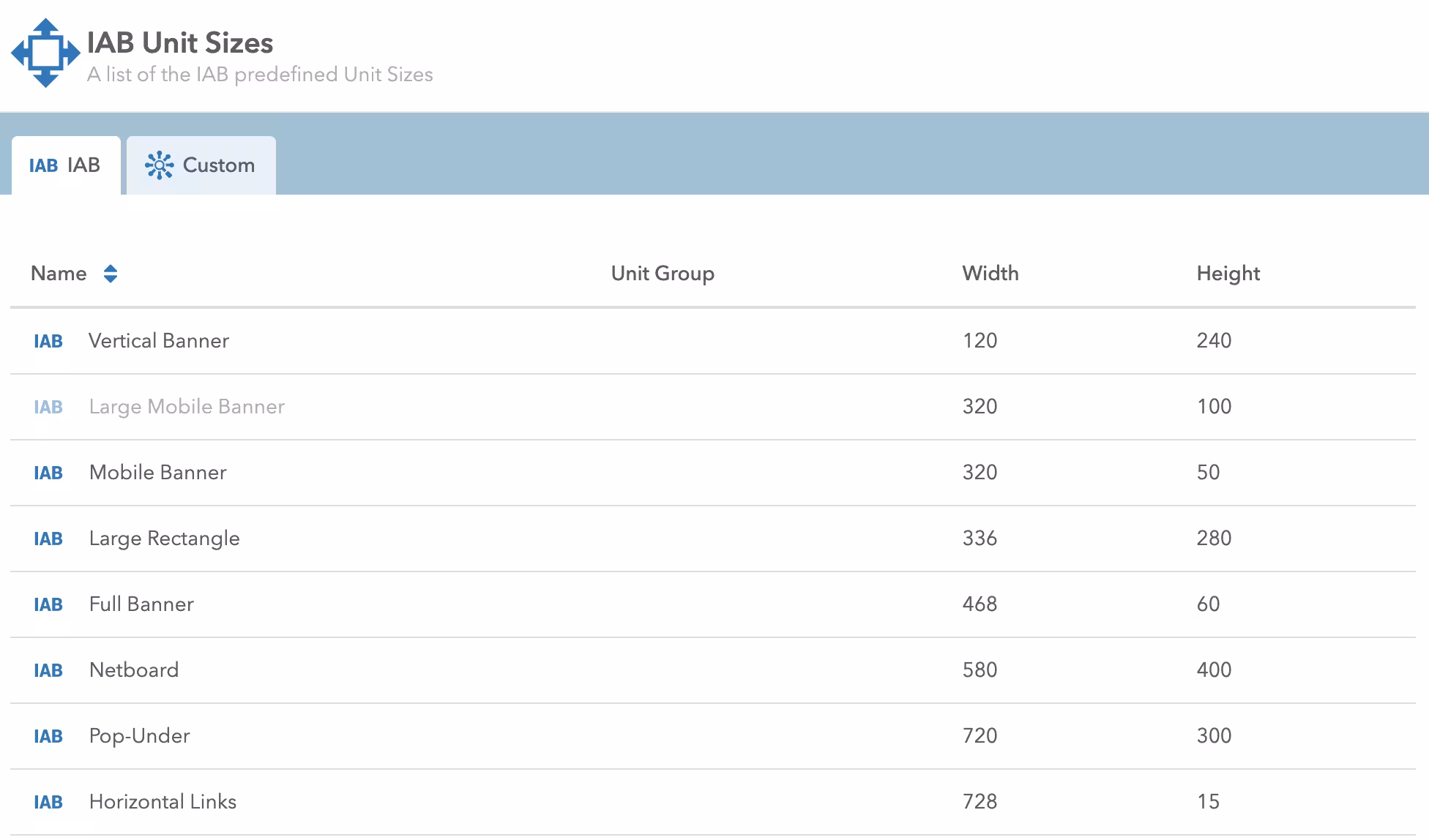
Task: Click IAB icon beside Horizontal Links
Action: [48, 802]
